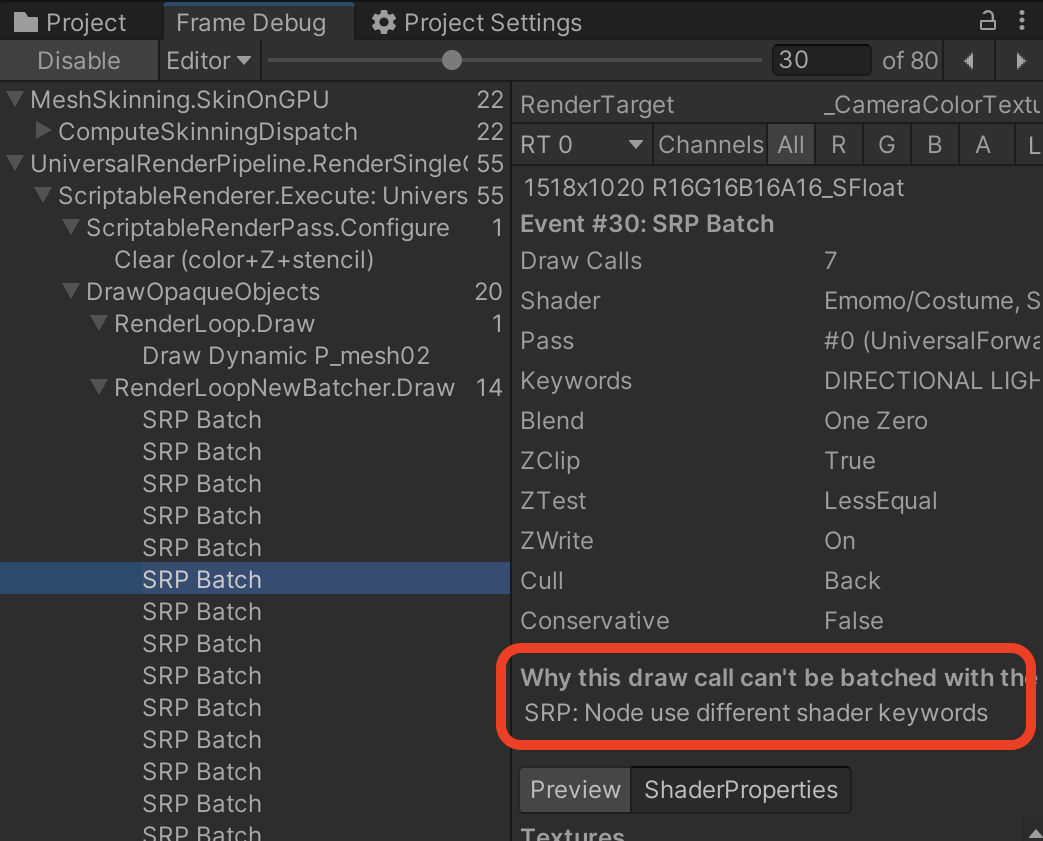
Task: Click the Draw Calls value 7
Action: click(x=830, y=261)
